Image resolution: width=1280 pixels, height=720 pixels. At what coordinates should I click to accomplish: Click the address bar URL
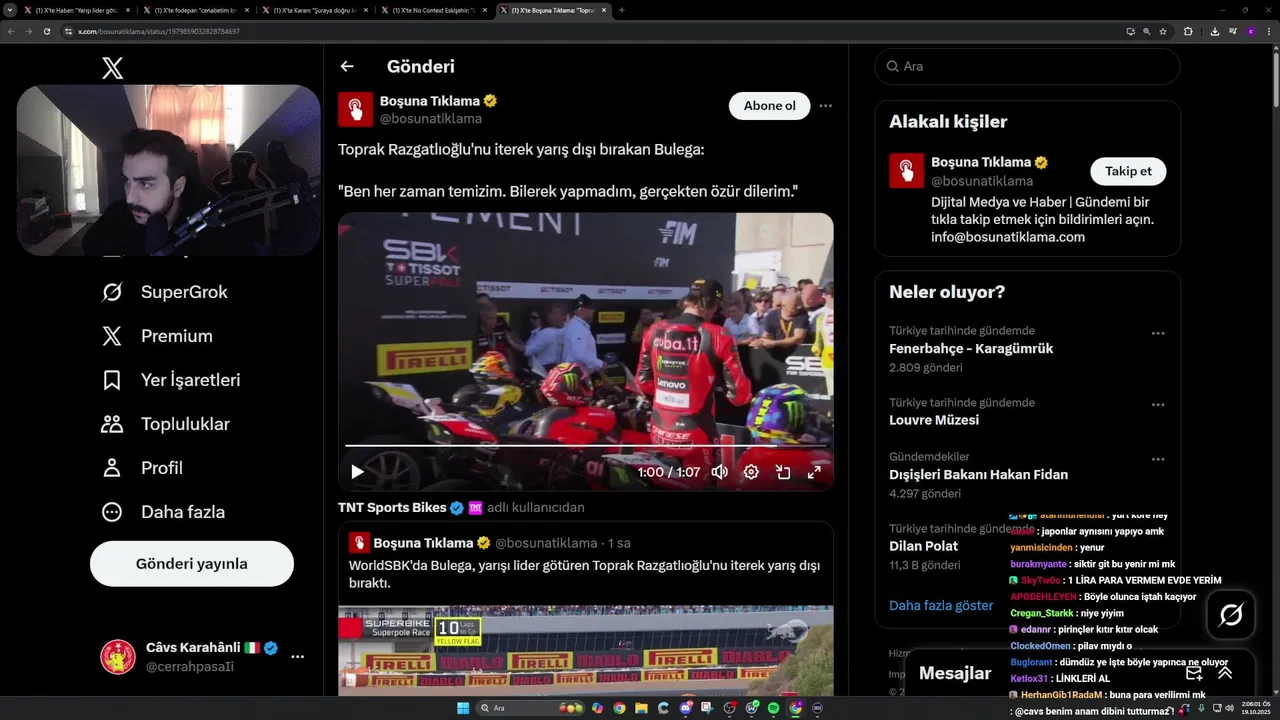(159, 31)
